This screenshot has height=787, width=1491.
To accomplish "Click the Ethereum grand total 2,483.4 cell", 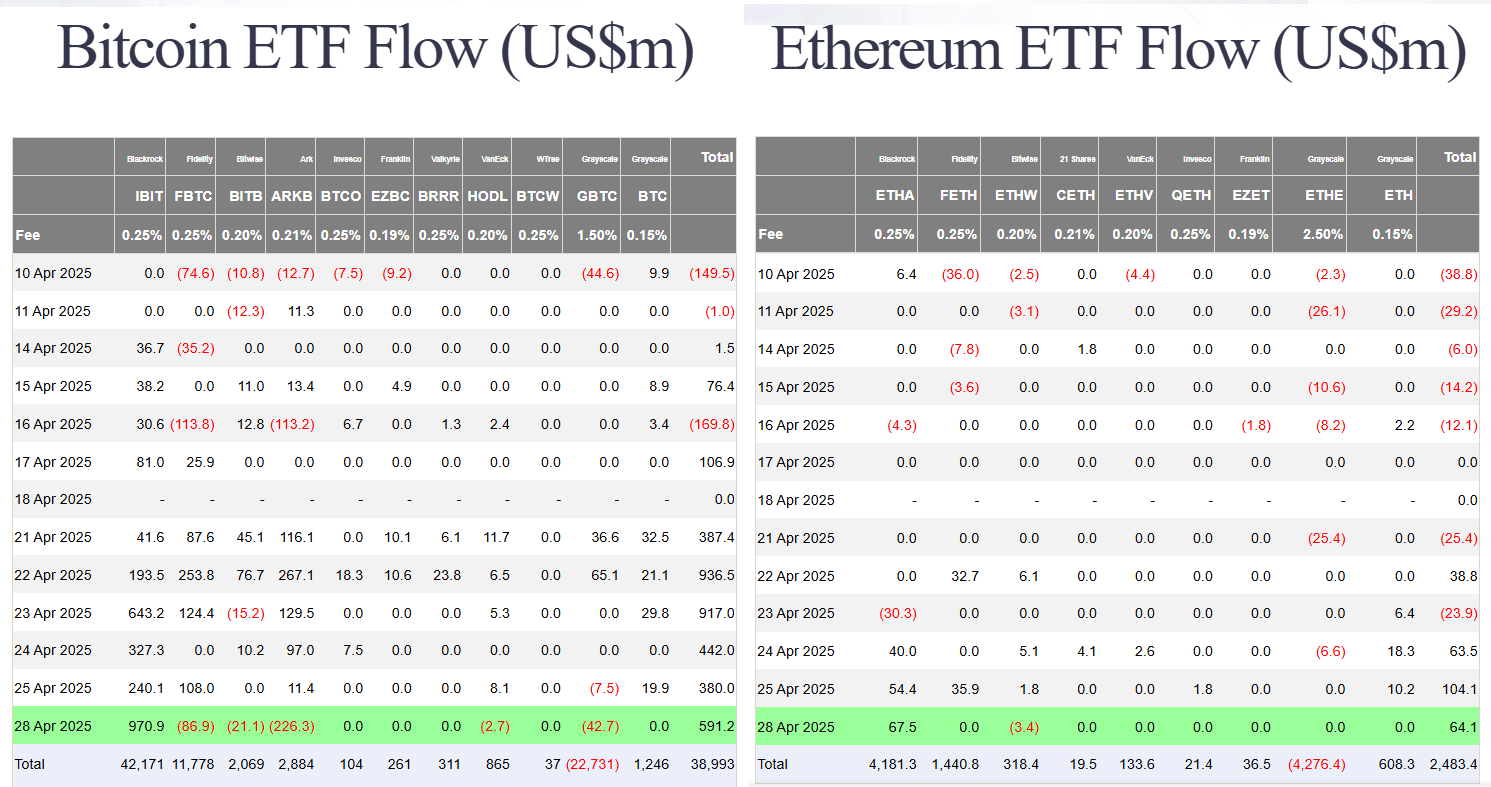I will click(1451, 764).
